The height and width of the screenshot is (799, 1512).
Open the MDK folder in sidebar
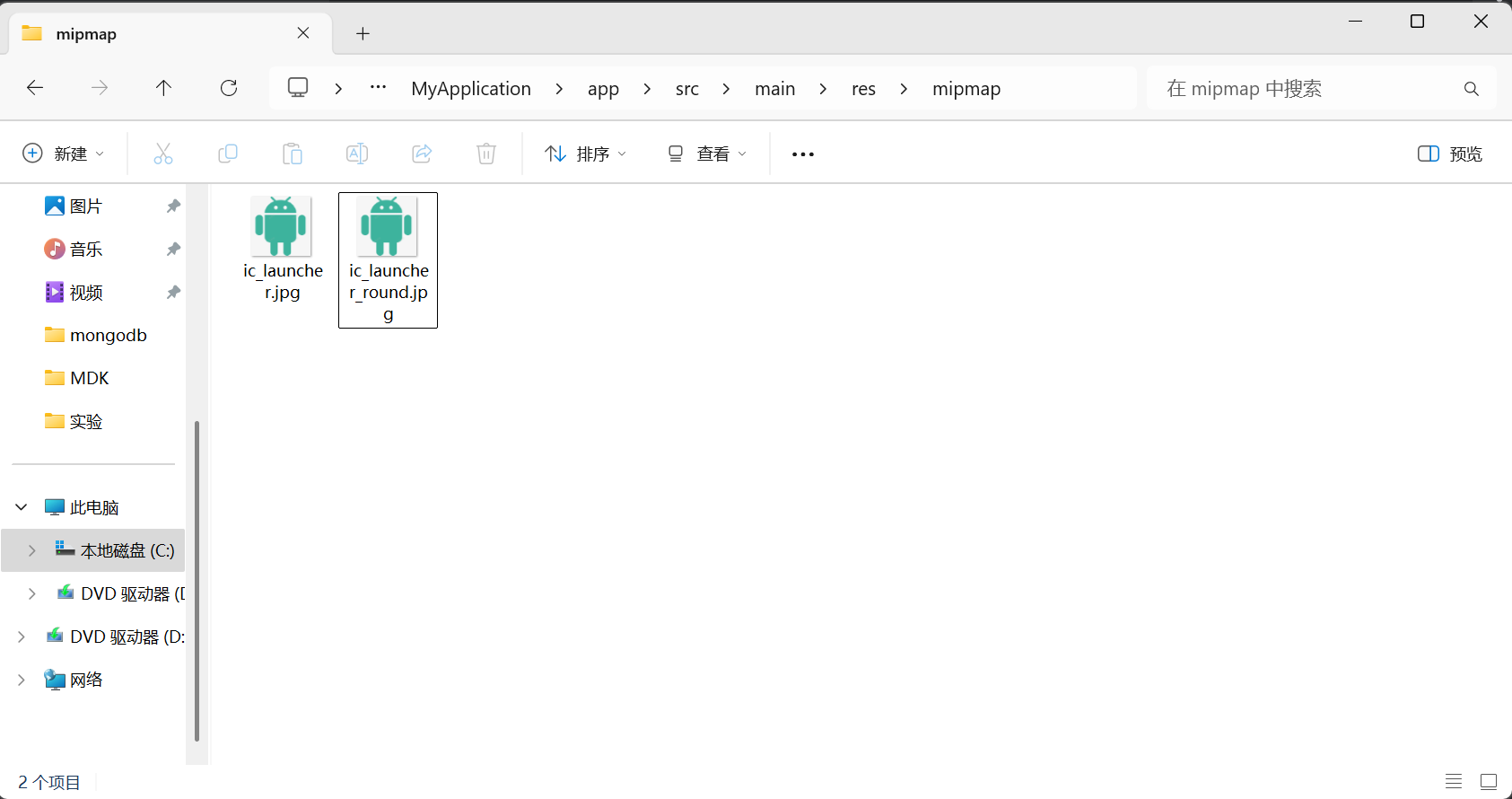coord(77,378)
